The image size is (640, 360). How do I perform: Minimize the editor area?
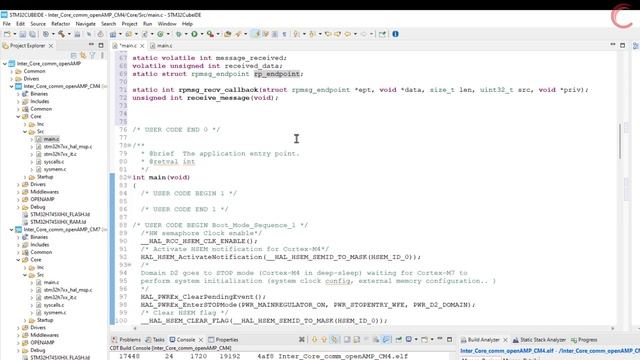tap(613, 44)
